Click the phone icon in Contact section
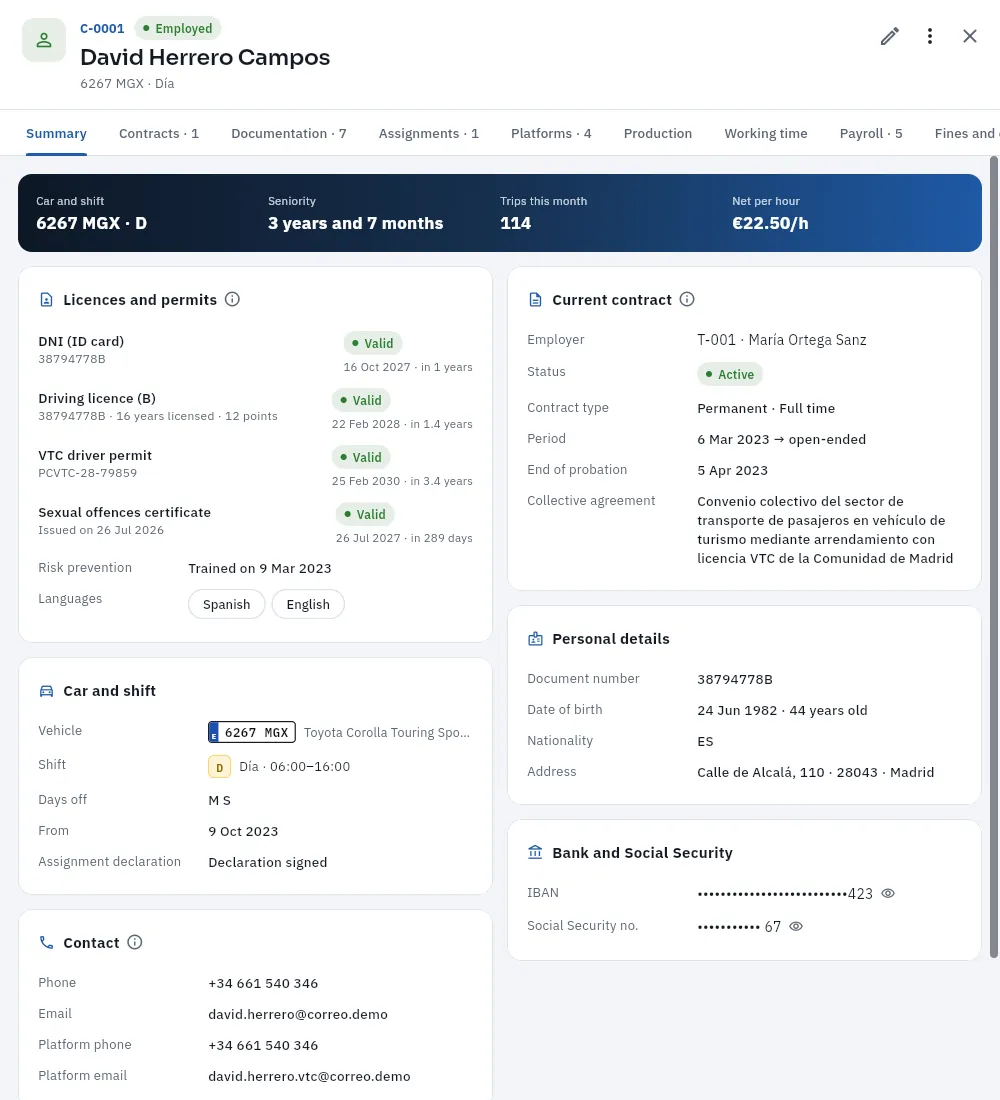This screenshot has height=1100, width=1000. [46, 943]
